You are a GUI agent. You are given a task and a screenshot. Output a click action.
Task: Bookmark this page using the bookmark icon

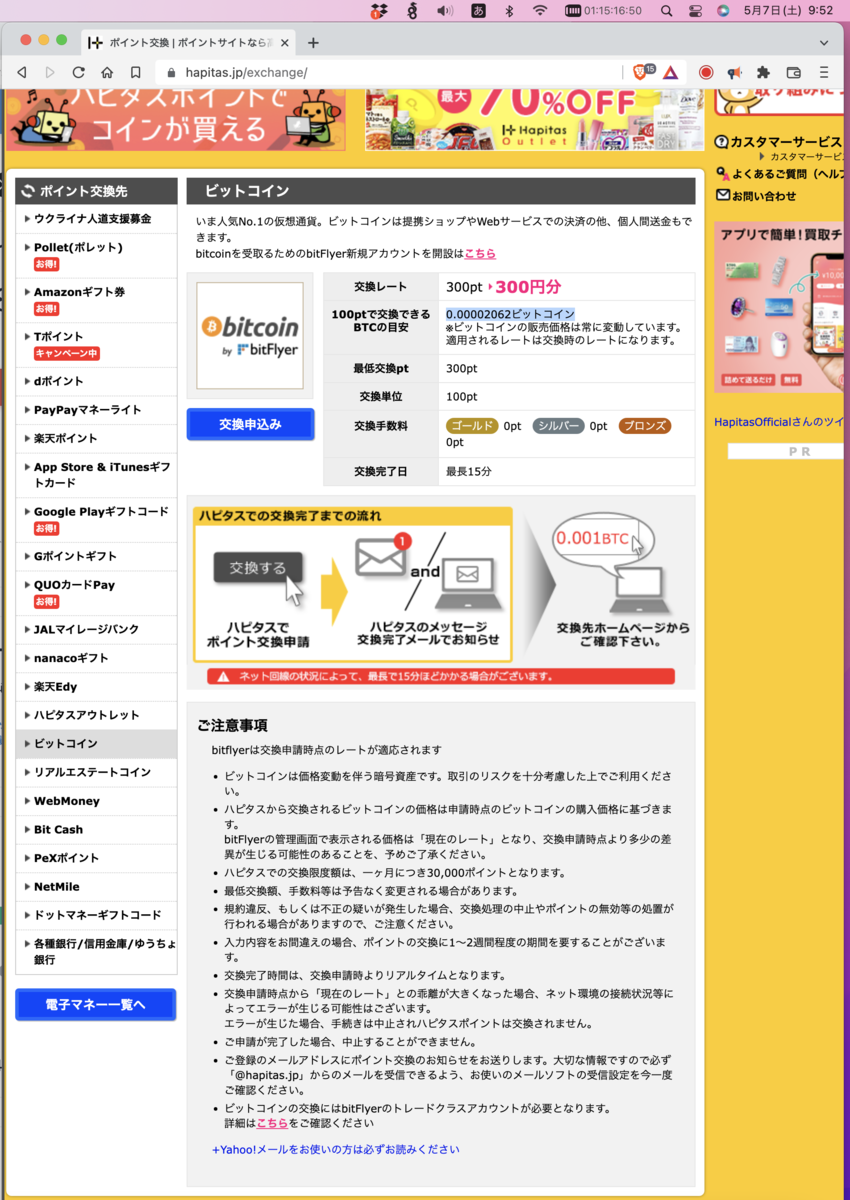point(135,72)
